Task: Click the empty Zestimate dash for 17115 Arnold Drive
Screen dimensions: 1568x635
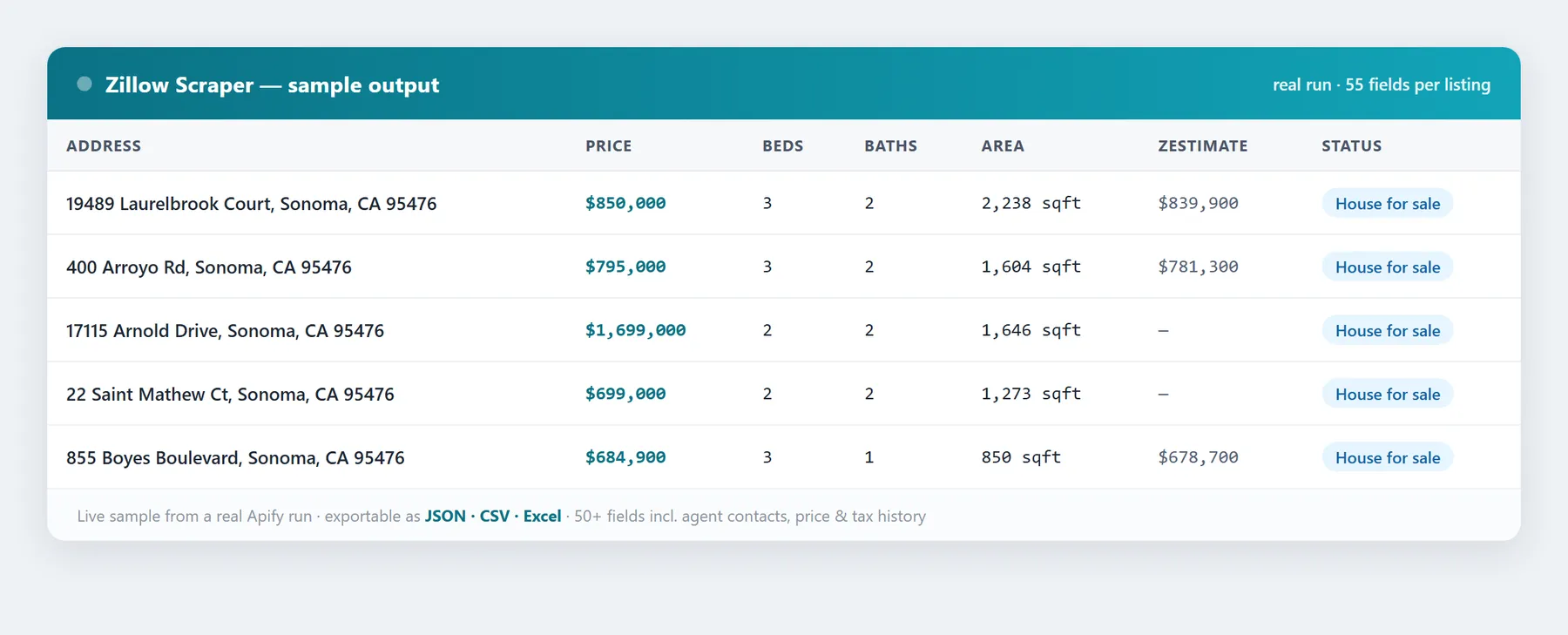Action: 1163,331
